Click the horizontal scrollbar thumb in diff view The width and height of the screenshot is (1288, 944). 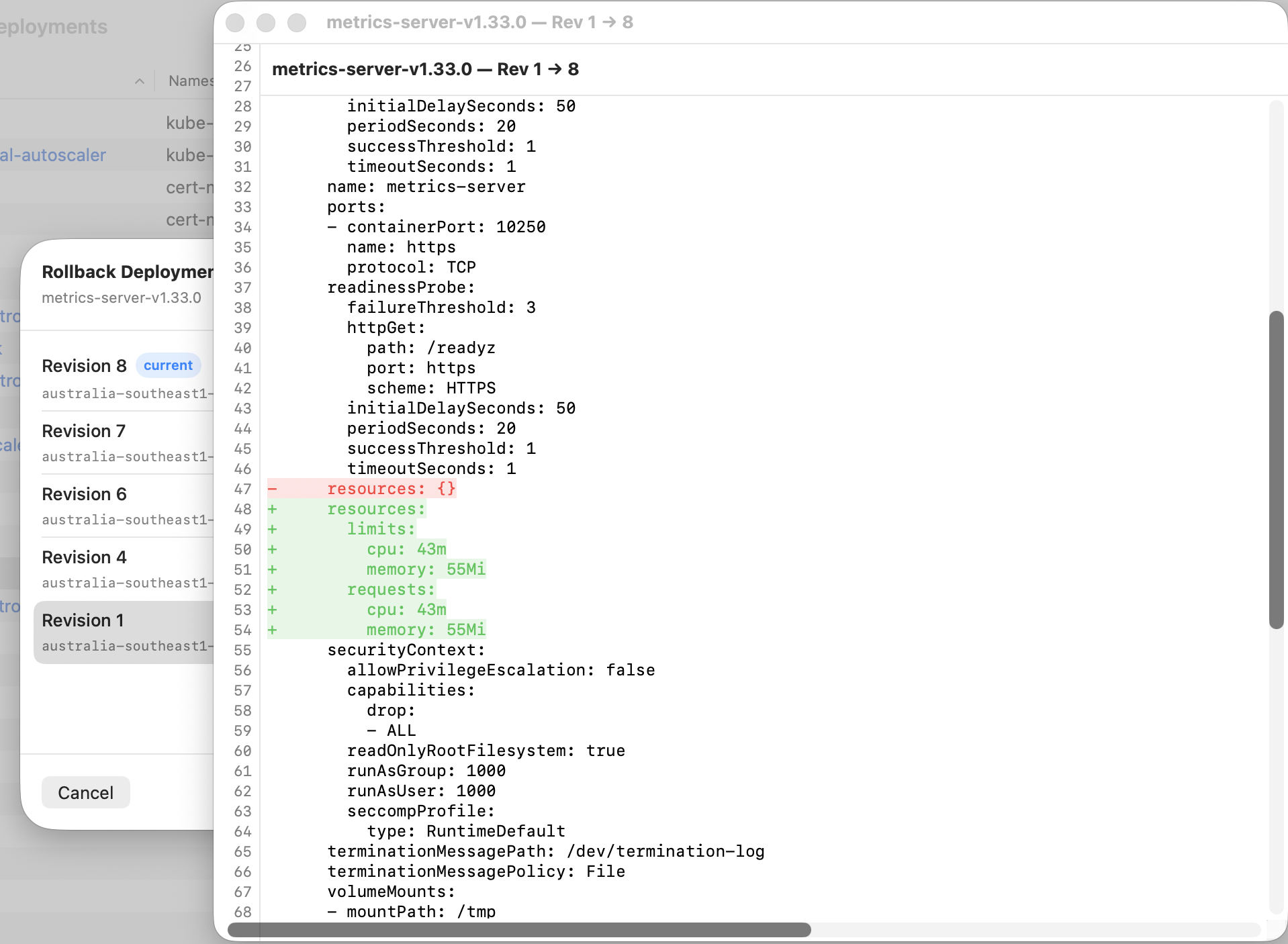pyautogui.click(x=519, y=930)
